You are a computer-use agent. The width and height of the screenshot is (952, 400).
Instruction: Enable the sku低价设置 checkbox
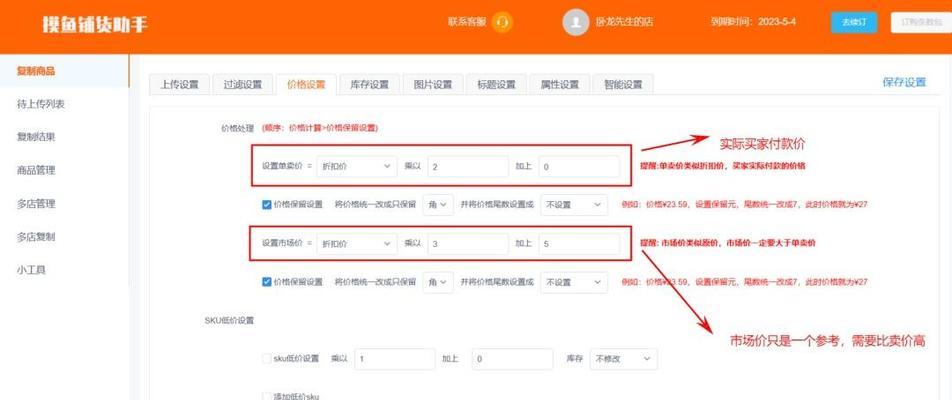267,359
